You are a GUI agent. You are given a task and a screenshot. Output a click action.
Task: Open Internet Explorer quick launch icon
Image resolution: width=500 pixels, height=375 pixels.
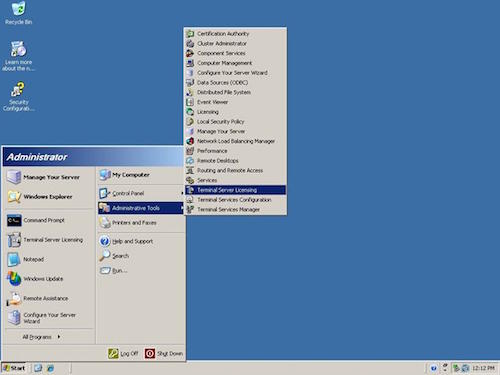coord(50,368)
